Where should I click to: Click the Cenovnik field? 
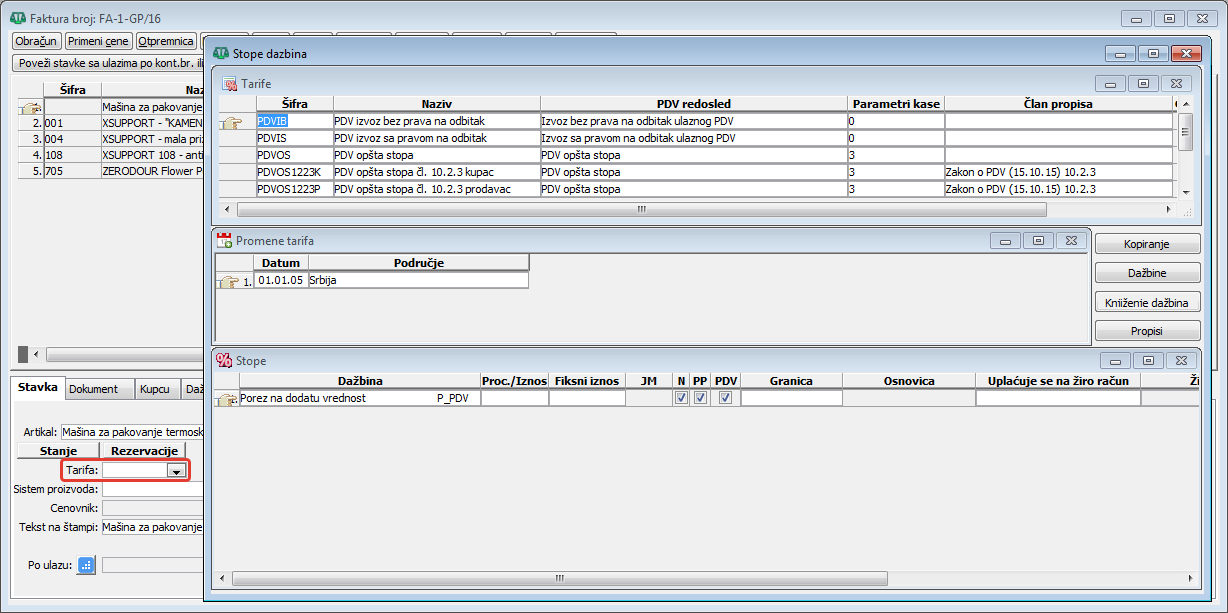tap(153, 508)
